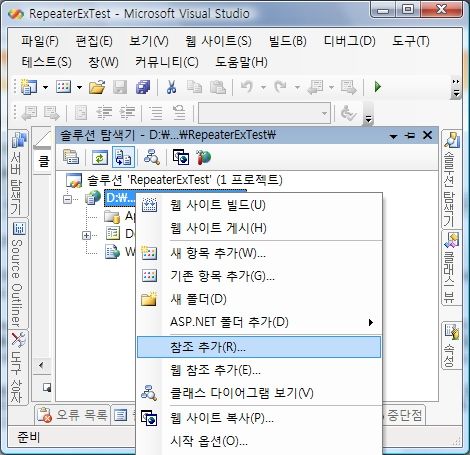Screen dimensions: 470x455
Task: Open Solution Explorer window position dropdown
Action: coord(393,136)
